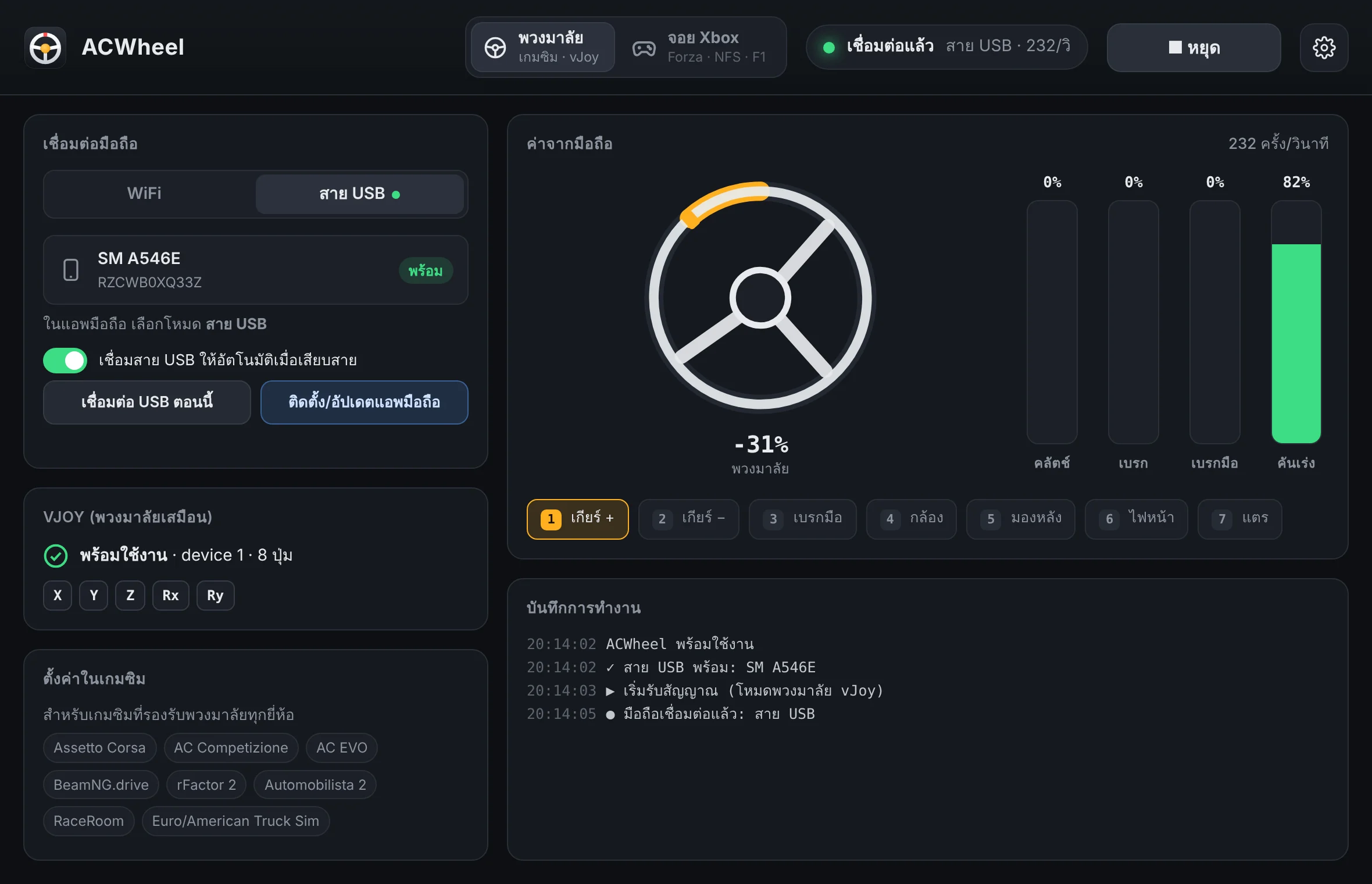Click the steering wheel graphic showing -31%
This screenshot has height=884, width=1372.
(x=760, y=297)
